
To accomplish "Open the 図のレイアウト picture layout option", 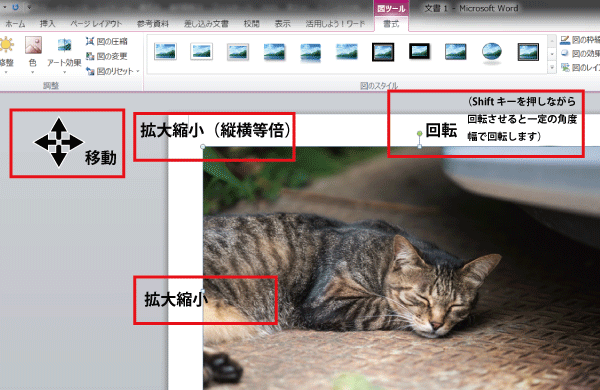I will (580, 68).
